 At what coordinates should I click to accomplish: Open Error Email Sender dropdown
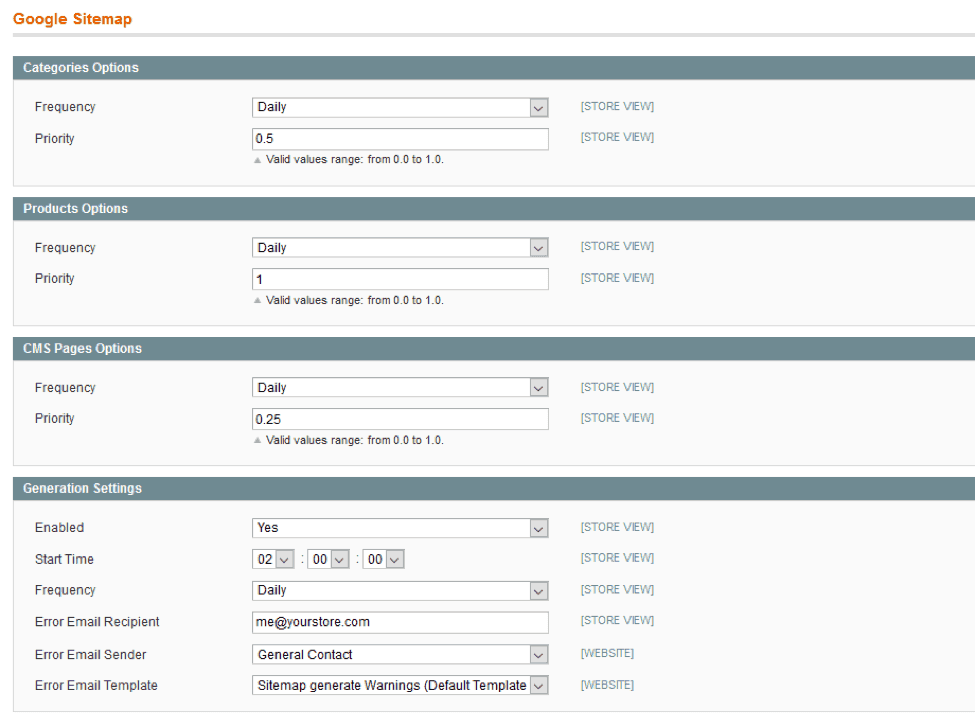pos(400,654)
